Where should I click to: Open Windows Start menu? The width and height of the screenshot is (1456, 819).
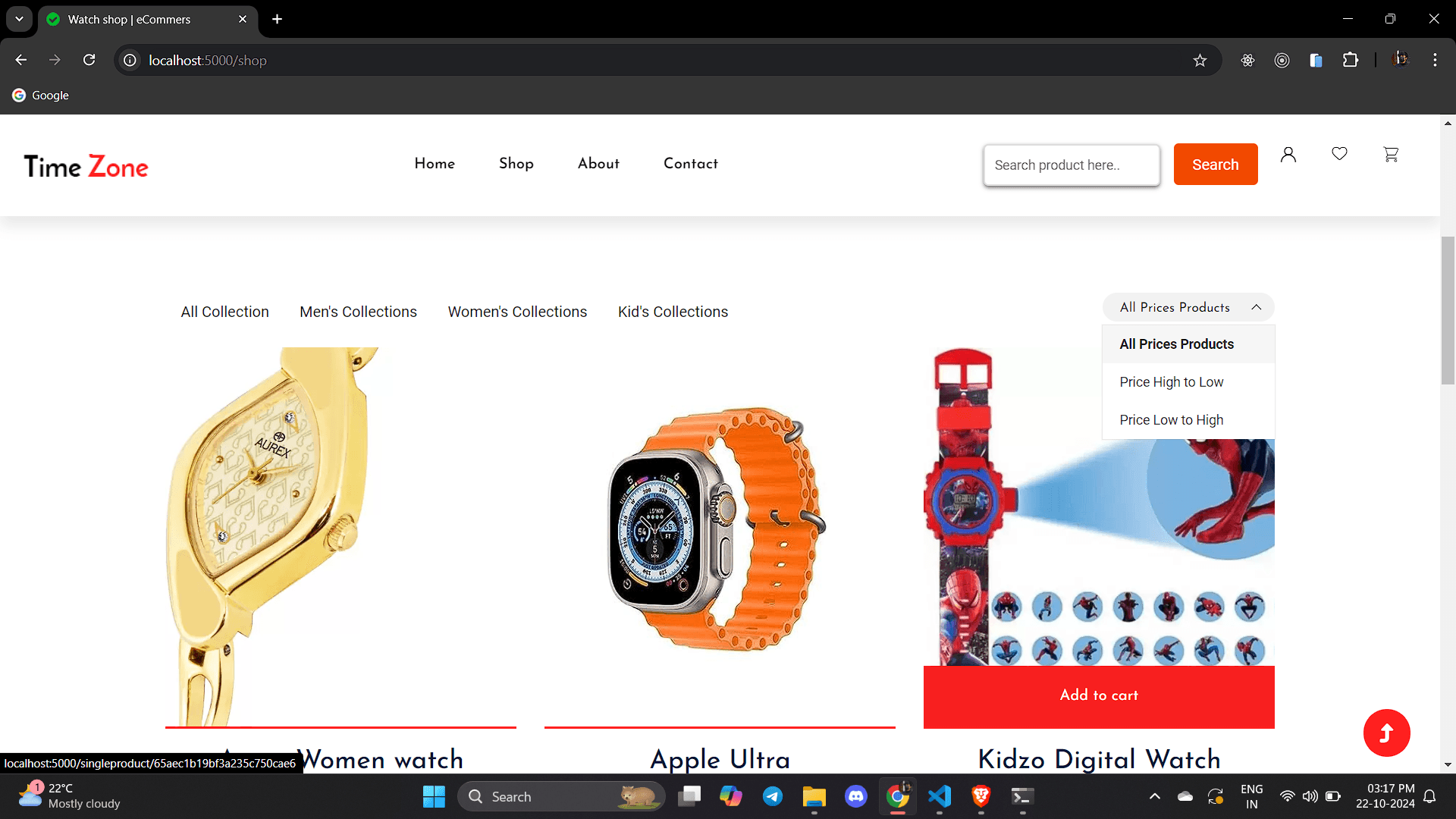coord(434,796)
